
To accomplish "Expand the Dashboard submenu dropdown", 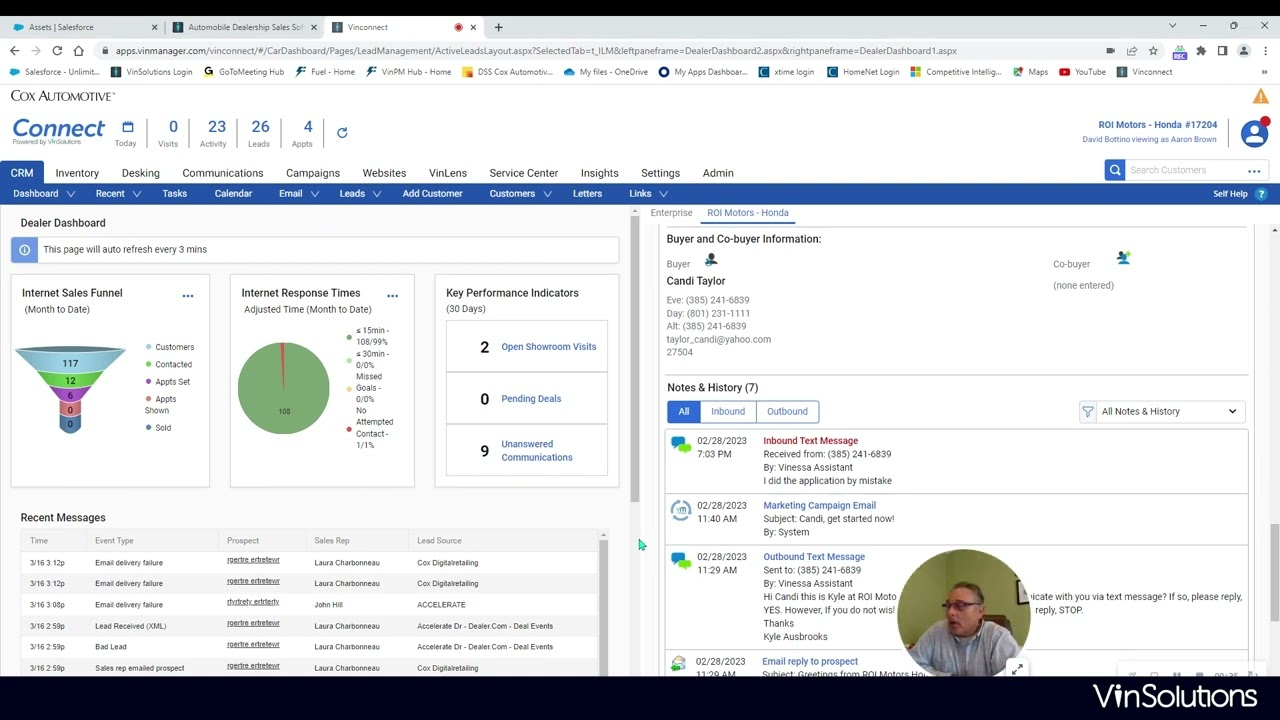I will (71, 194).
